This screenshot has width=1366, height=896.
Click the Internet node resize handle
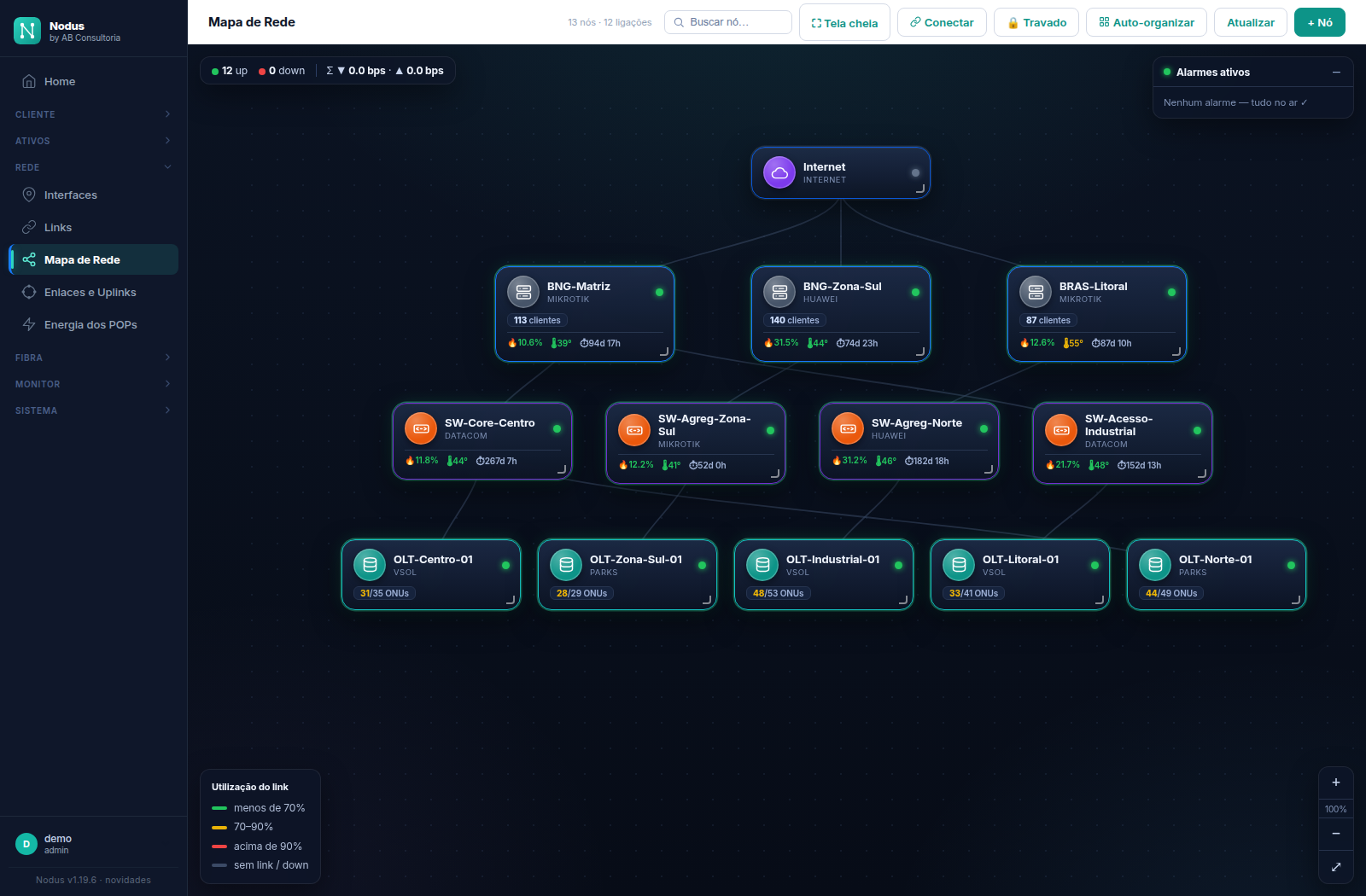(919, 189)
